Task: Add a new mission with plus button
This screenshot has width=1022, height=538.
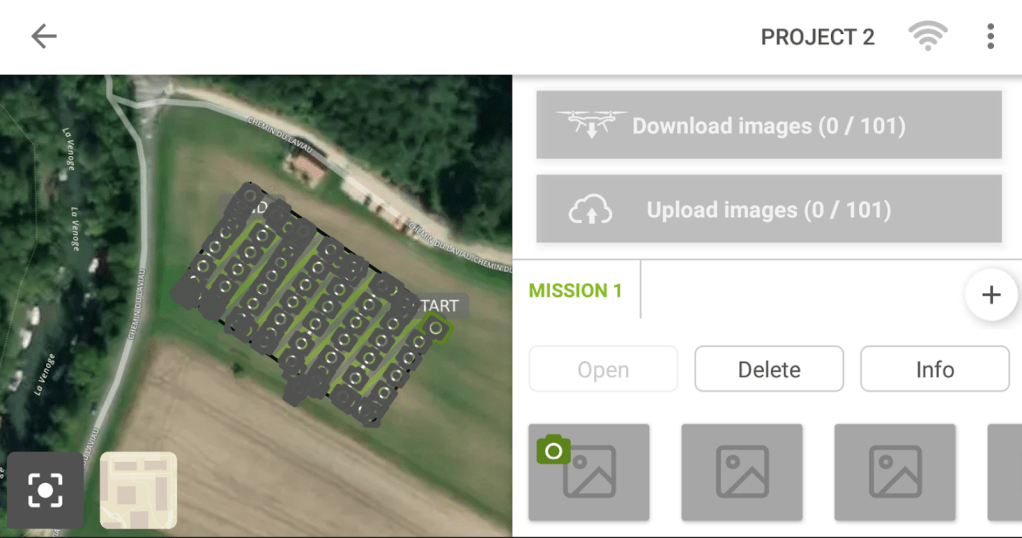Action: [991, 295]
